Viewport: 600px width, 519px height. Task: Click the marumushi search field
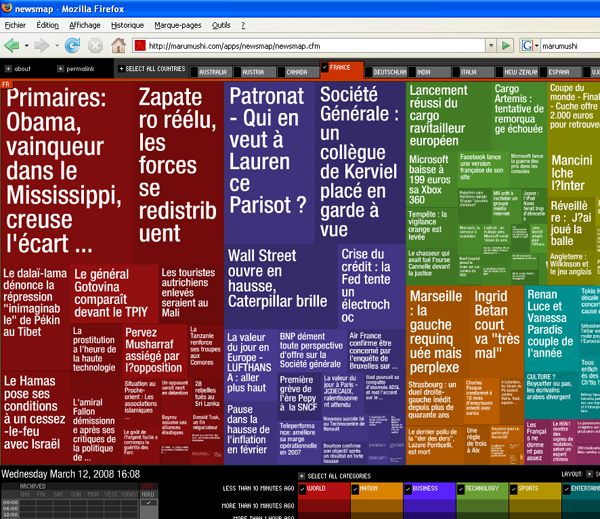[570, 46]
